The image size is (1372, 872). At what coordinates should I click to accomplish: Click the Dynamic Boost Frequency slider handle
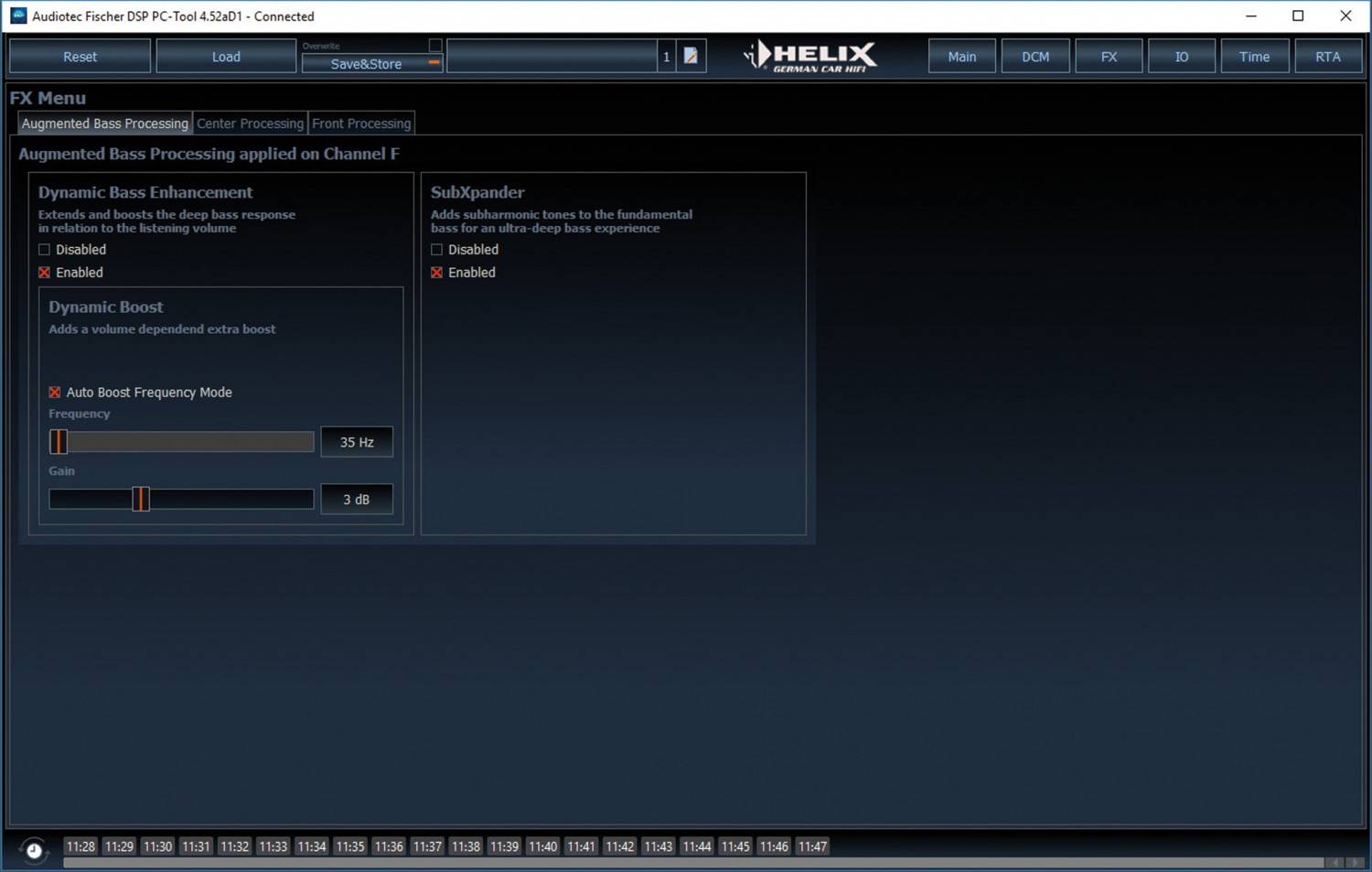(x=59, y=442)
